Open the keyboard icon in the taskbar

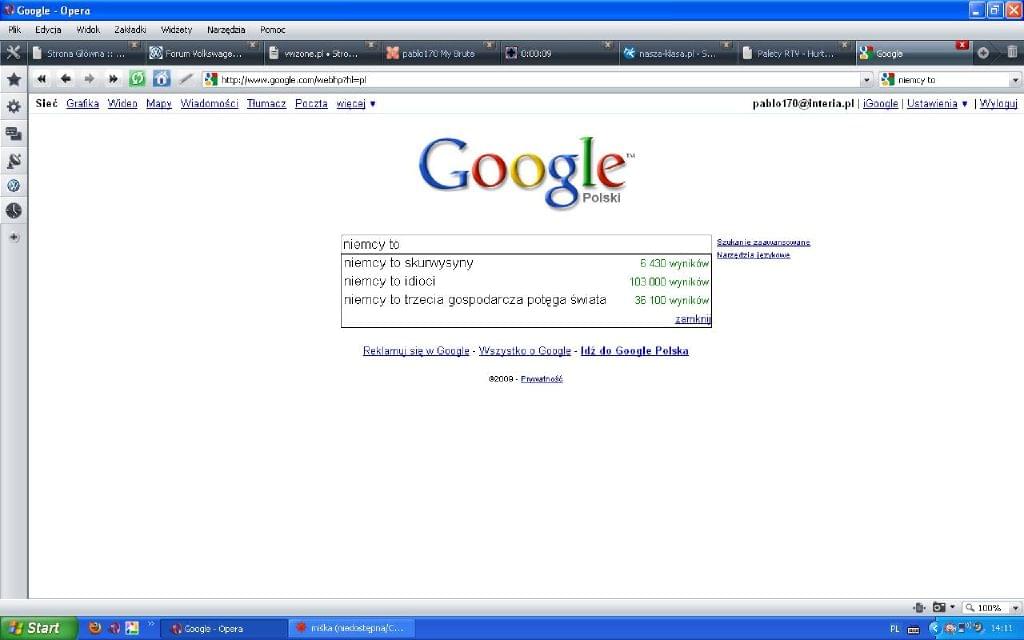point(914,630)
